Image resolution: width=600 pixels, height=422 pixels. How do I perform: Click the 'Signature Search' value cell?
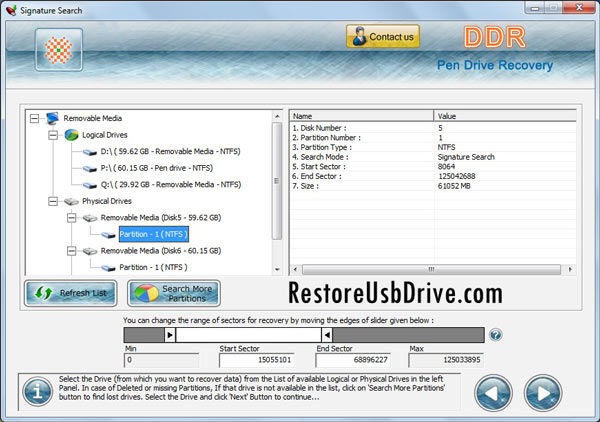(466, 157)
